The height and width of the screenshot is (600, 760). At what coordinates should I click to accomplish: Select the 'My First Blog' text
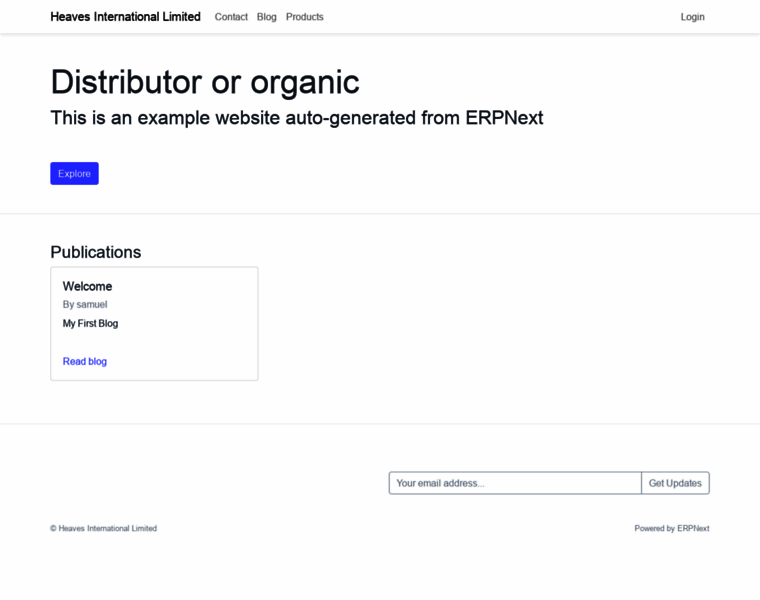(x=90, y=323)
